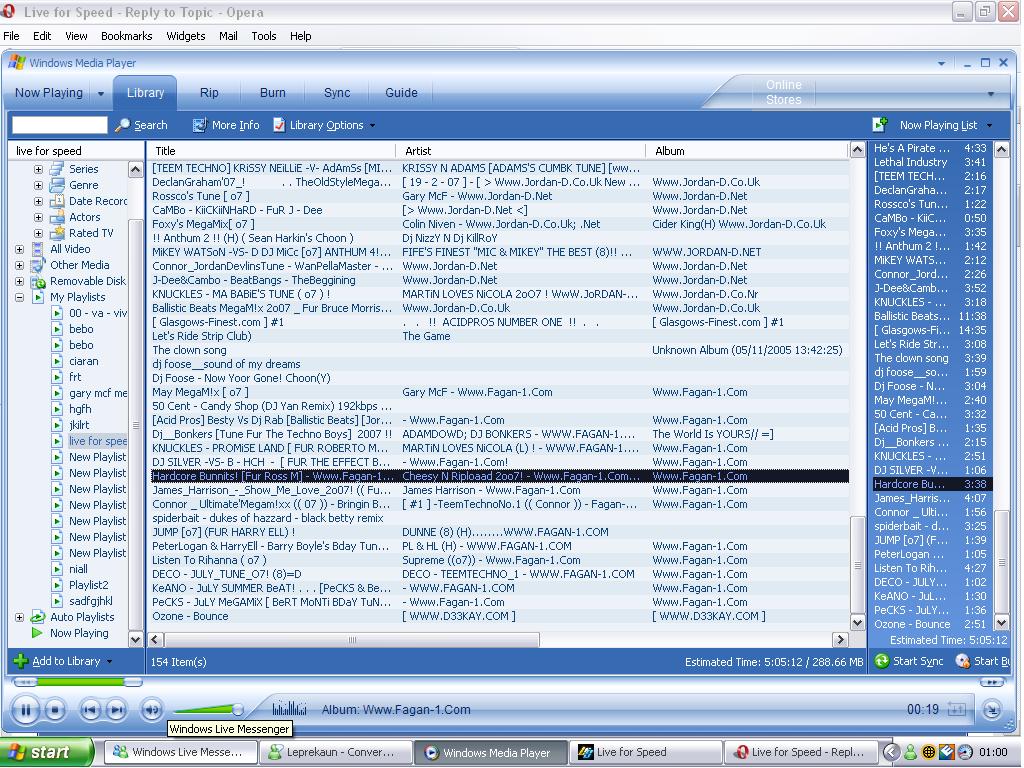
Task: Open More Info pane
Action: (226, 125)
